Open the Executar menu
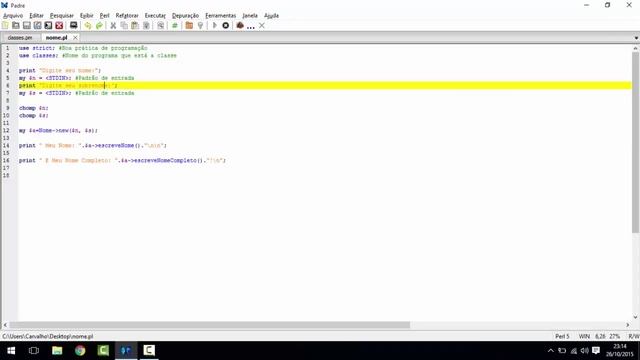 click(x=155, y=16)
